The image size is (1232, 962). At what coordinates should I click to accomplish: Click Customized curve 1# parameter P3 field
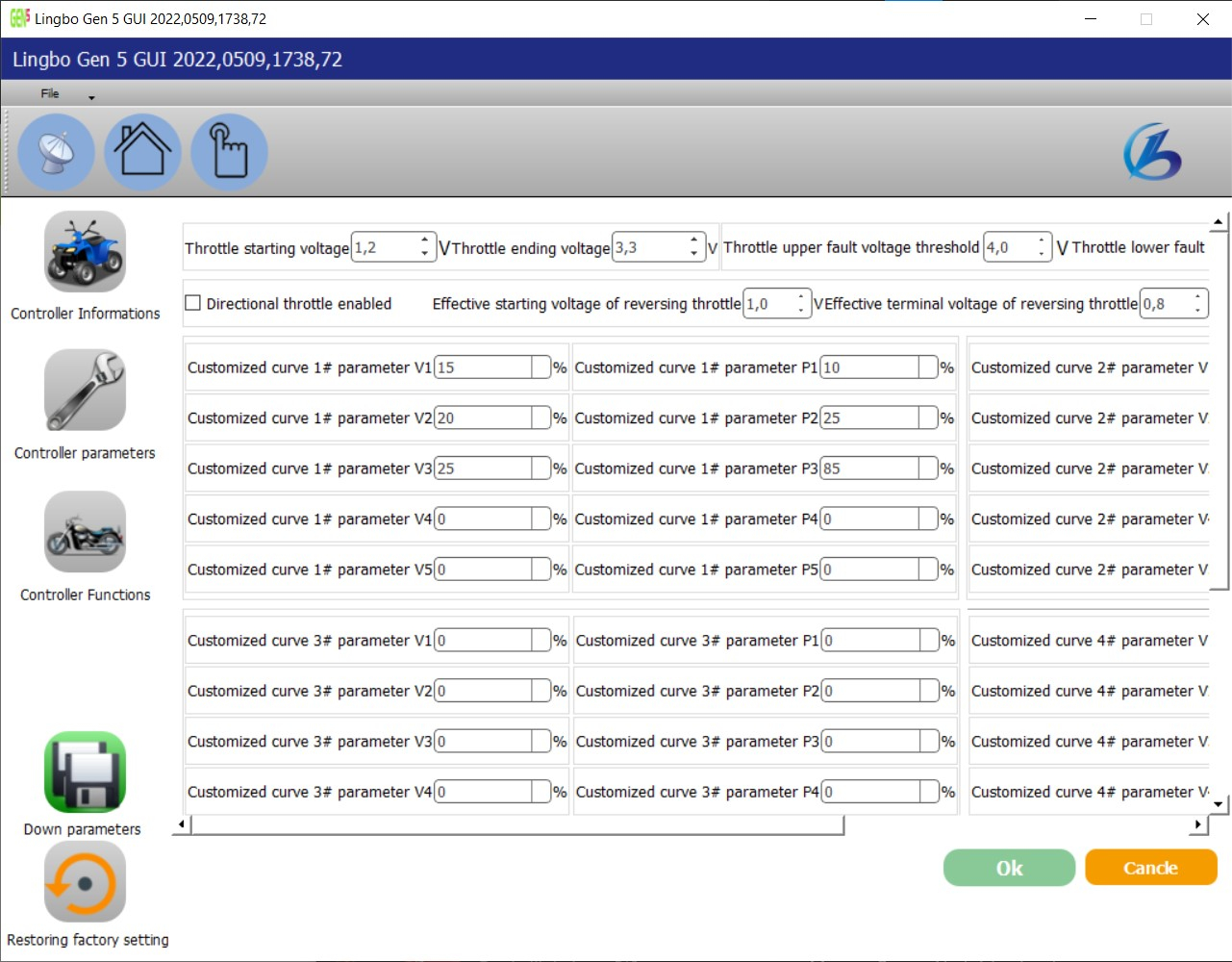(869, 468)
